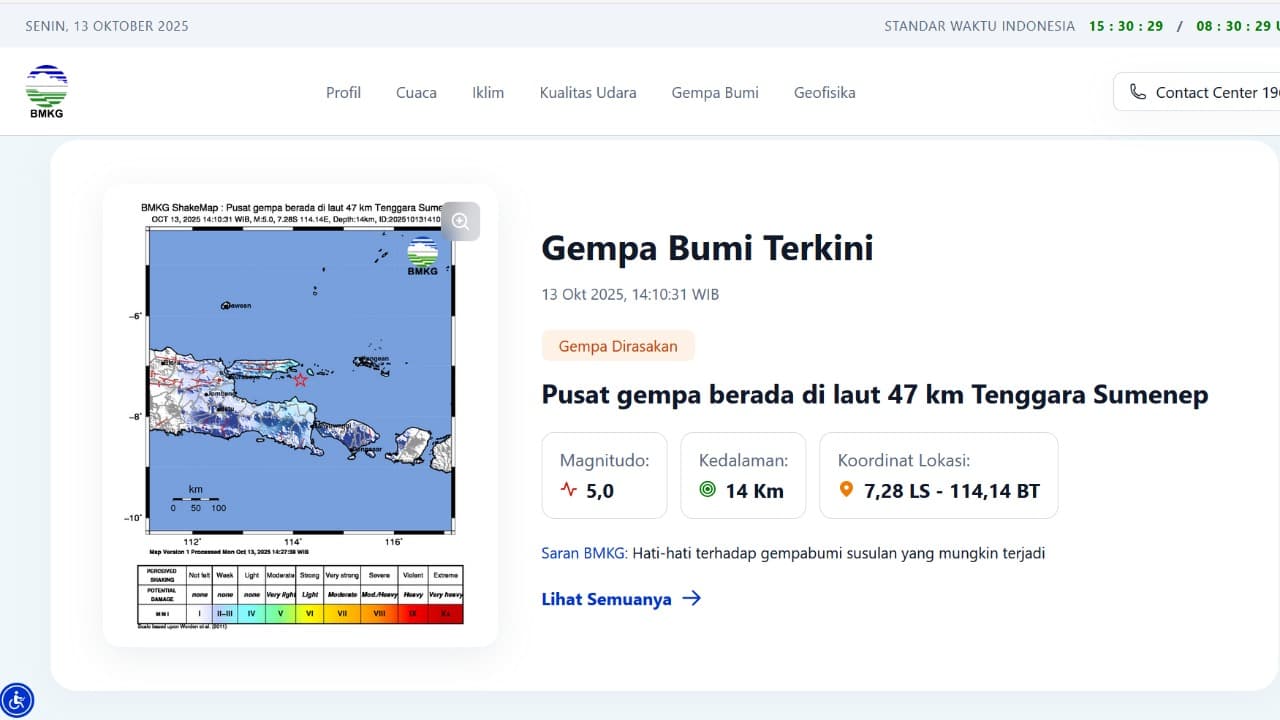Open the Cuaca dropdown menu
Screen dimensions: 1280x720
415,92
